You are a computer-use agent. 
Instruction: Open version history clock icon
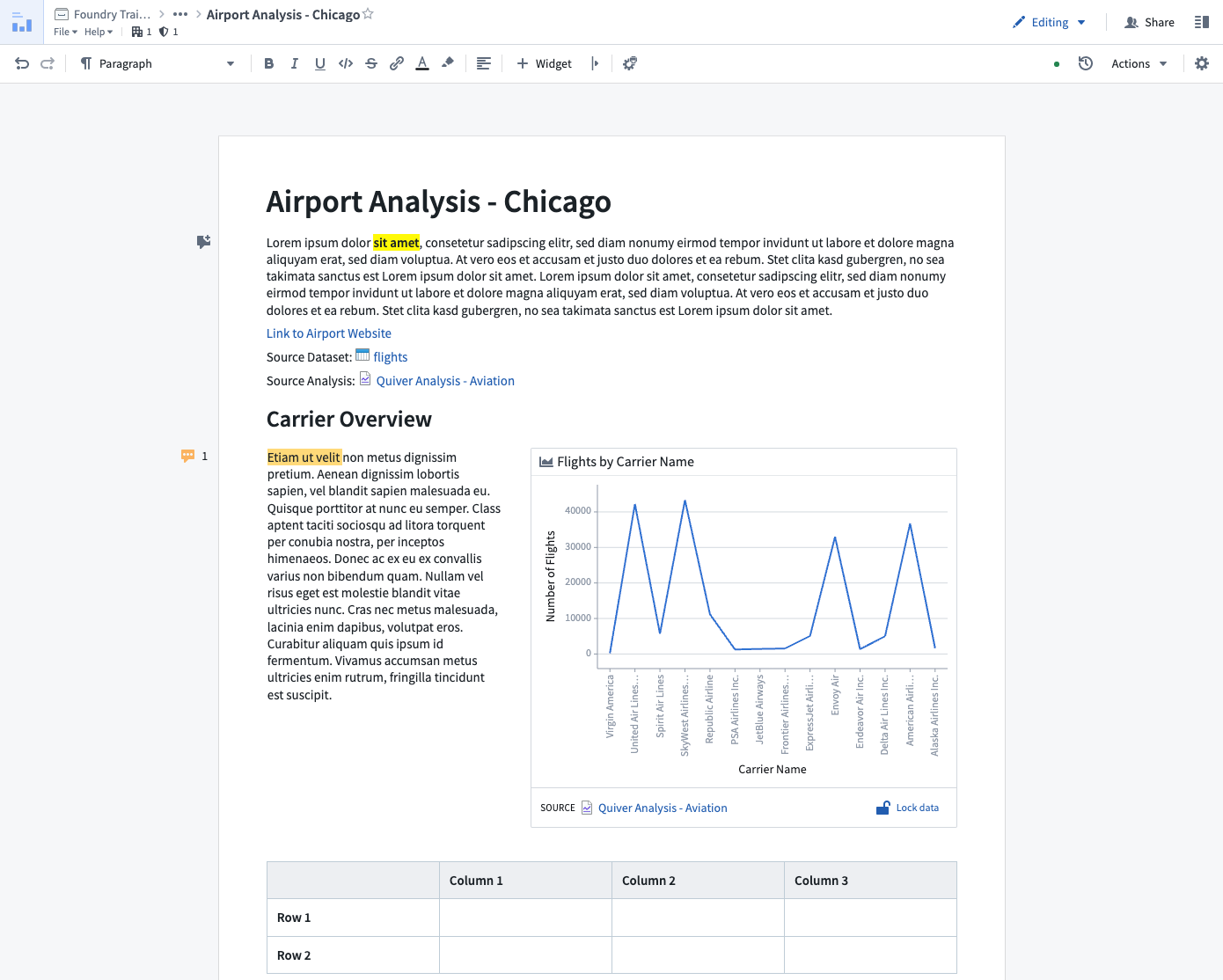tap(1086, 63)
